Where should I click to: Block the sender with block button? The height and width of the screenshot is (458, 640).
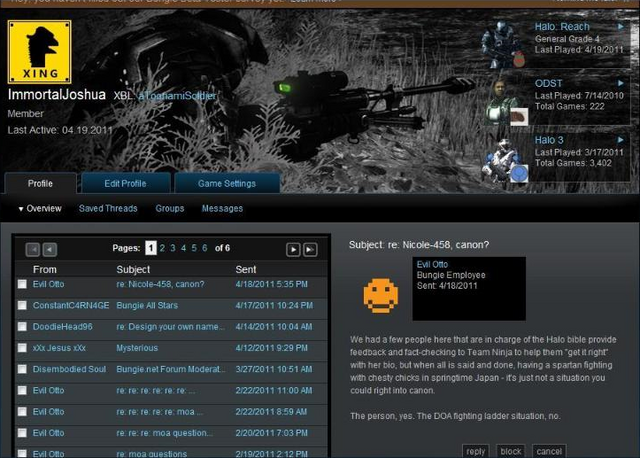511,451
